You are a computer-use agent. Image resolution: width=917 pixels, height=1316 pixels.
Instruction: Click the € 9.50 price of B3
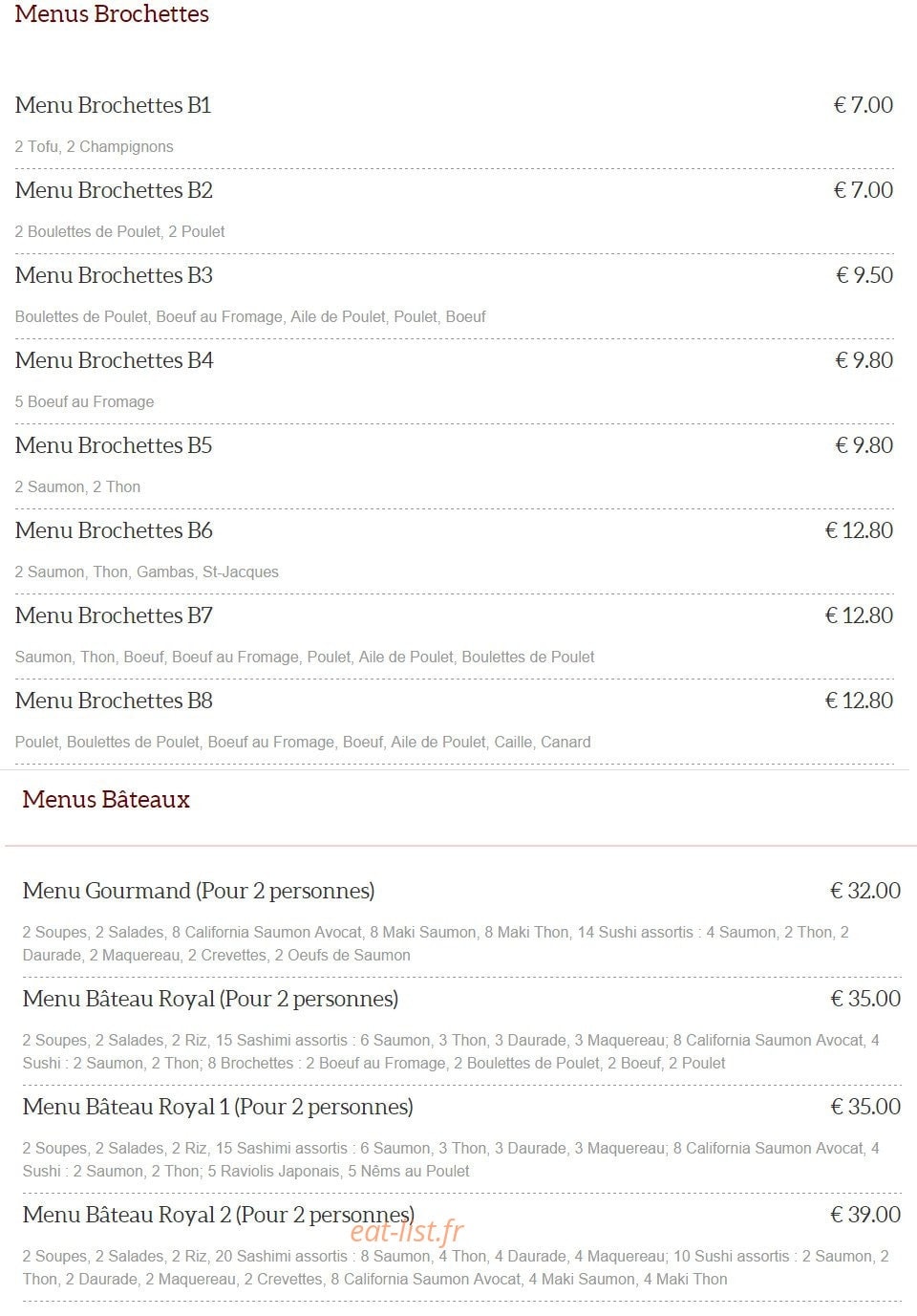click(x=864, y=275)
